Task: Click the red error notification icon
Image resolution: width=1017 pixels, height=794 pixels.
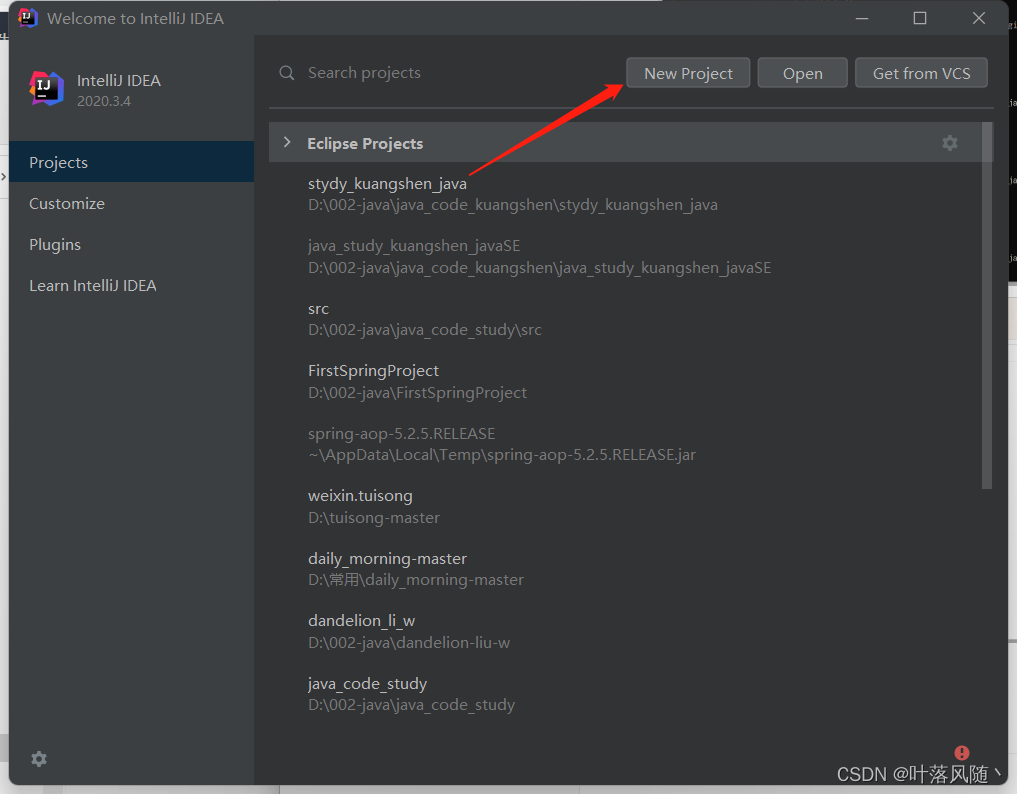Action: pos(961,752)
